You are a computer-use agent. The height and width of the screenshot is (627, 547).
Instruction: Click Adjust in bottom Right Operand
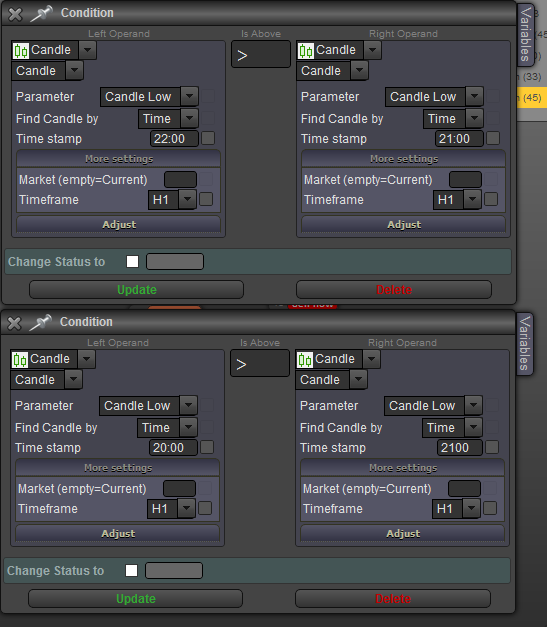[x=403, y=533]
